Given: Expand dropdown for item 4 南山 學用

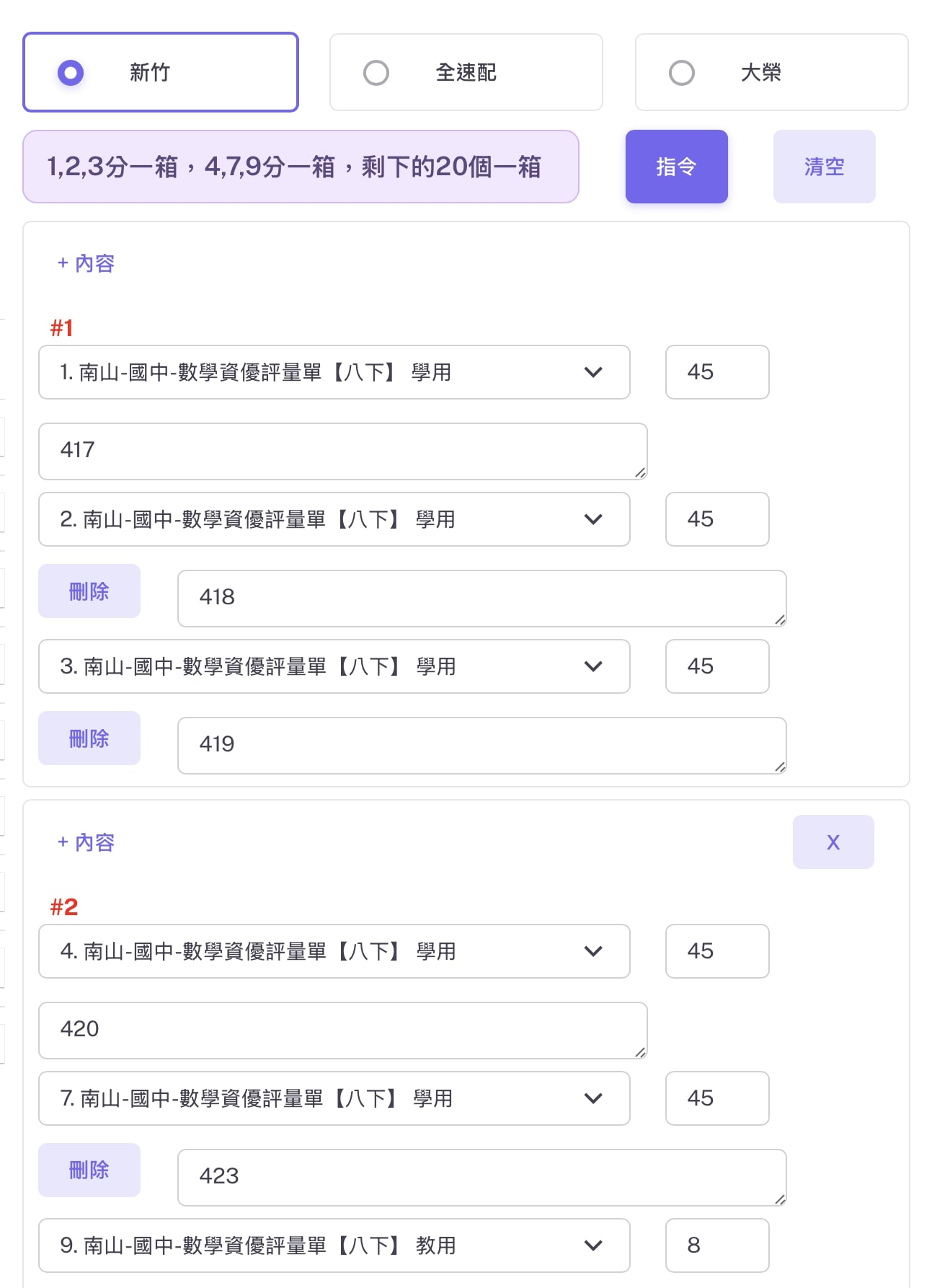Looking at the screenshot, I should coord(334,951).
